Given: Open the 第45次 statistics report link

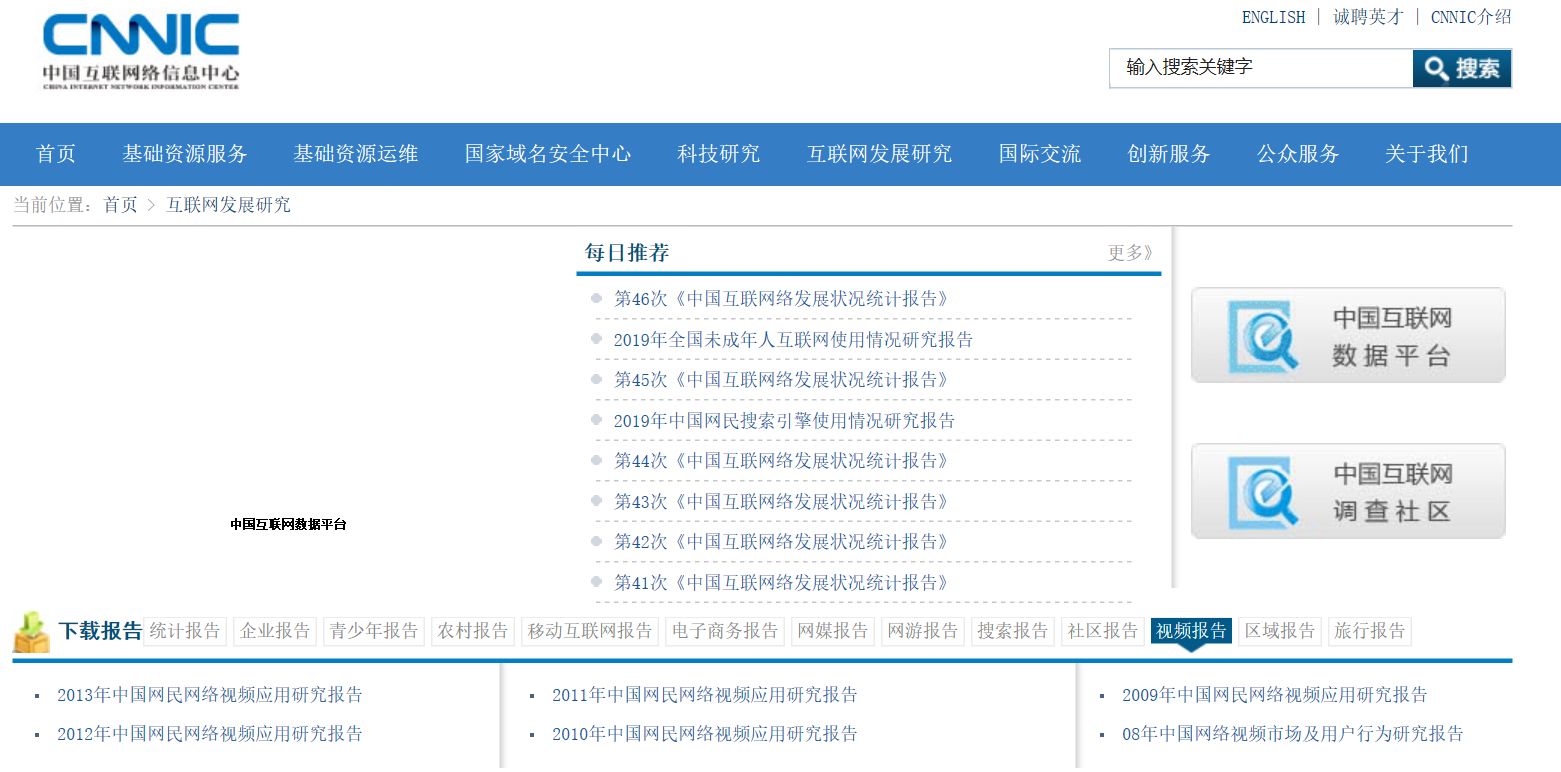Looking at the screenshot, I should click(781, 380).
